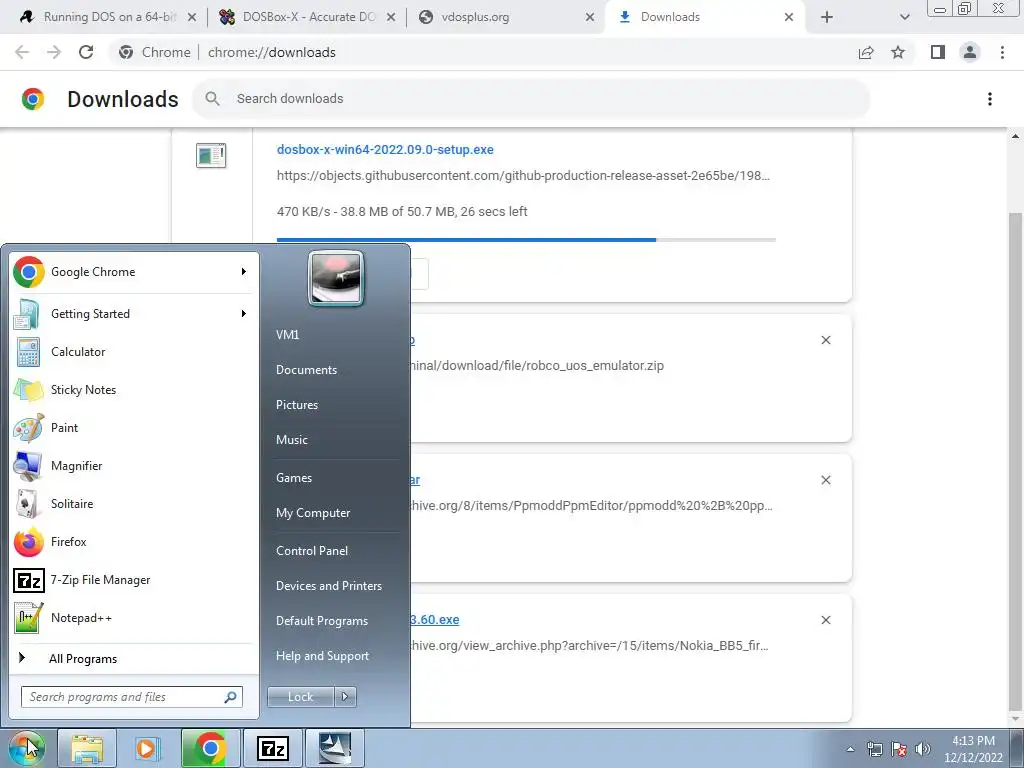Open Chrome main three-dot menu
Screen dimensions: 1024x768
(1002, 52)
